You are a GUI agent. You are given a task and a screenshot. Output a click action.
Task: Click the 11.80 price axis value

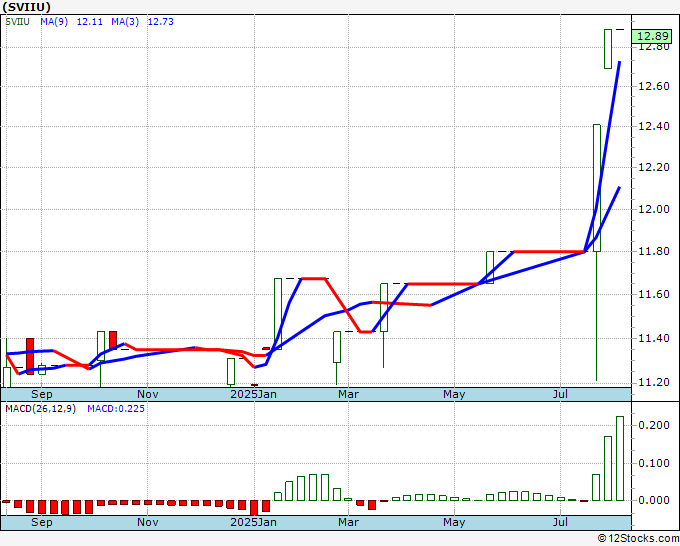coord(654,251)
